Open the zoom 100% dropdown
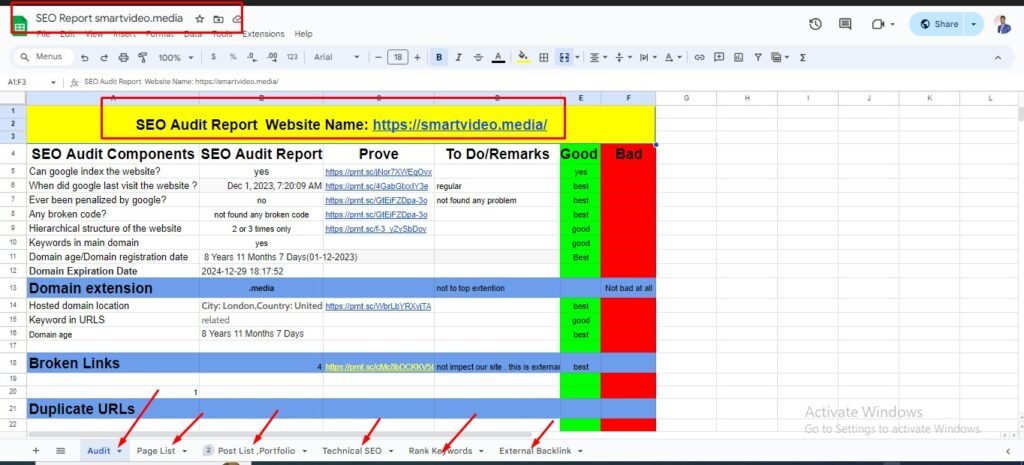Viewport: 1024px width, 465px height. tap(176, 57)
